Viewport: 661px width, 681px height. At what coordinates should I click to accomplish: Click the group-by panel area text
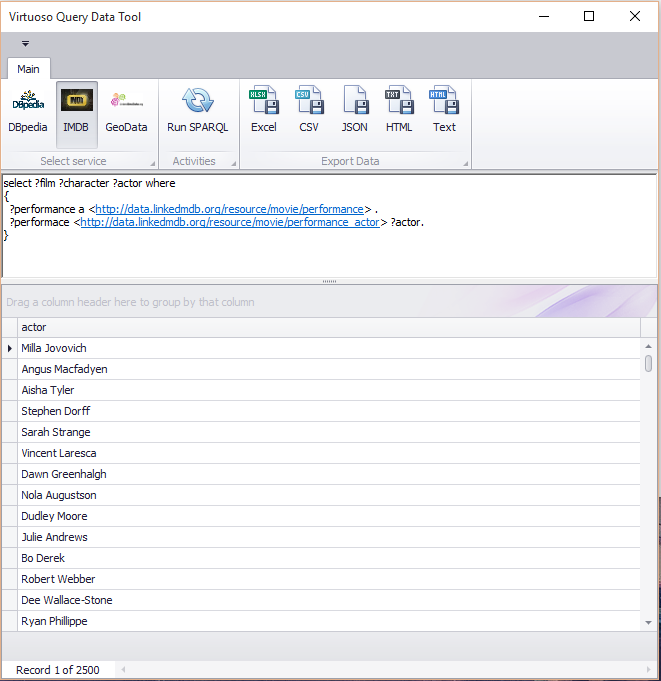coord(130,302)
